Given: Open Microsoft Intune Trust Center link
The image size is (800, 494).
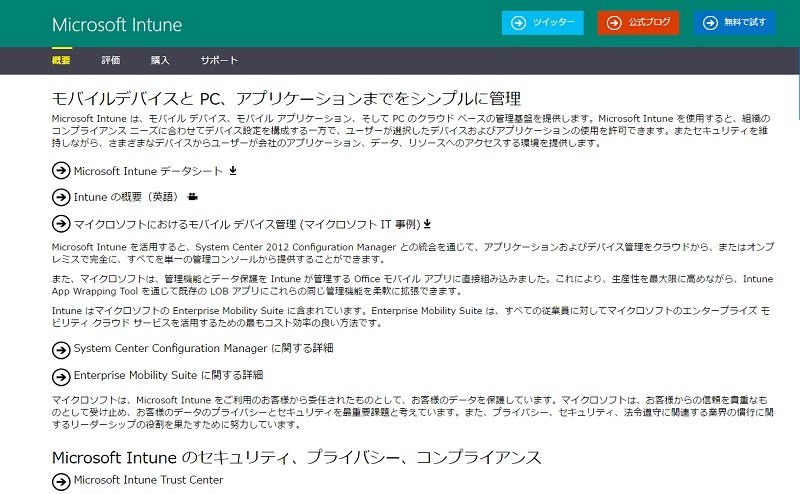Looking at the screenshot, I should [148, 480].
